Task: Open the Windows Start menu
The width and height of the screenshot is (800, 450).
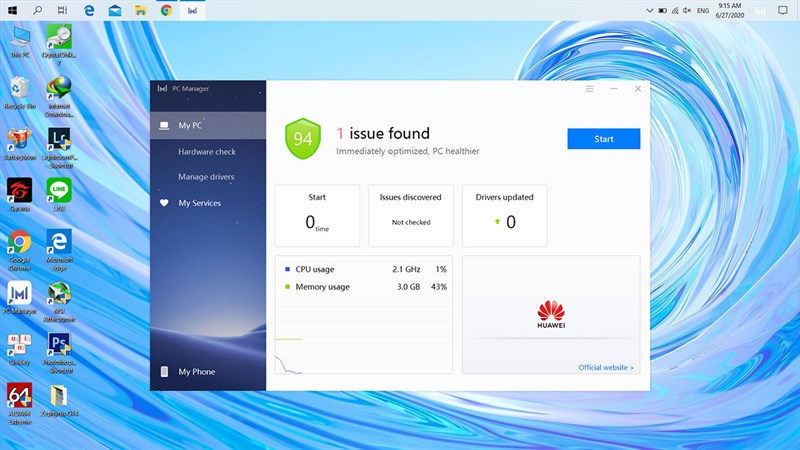Action: 13,10
